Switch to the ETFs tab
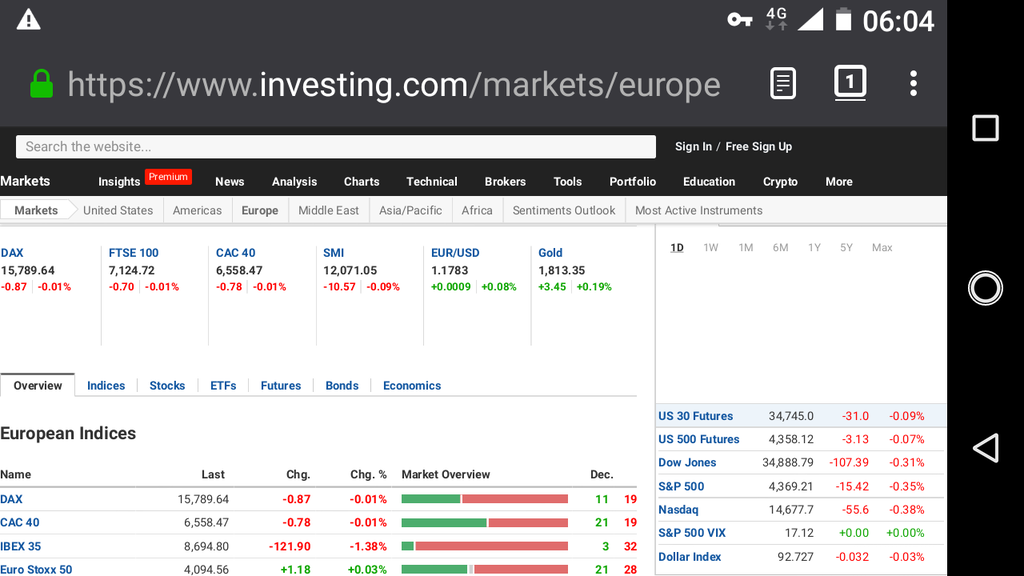This screenshot has width=1024, height=576. click(x=223, y=385)
